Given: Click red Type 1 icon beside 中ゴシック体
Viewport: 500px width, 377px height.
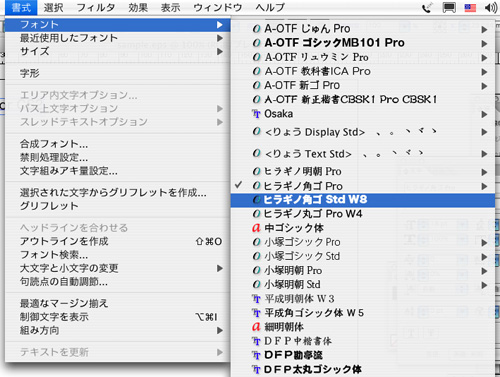Looking at the screenshot, I should [256, 228].
